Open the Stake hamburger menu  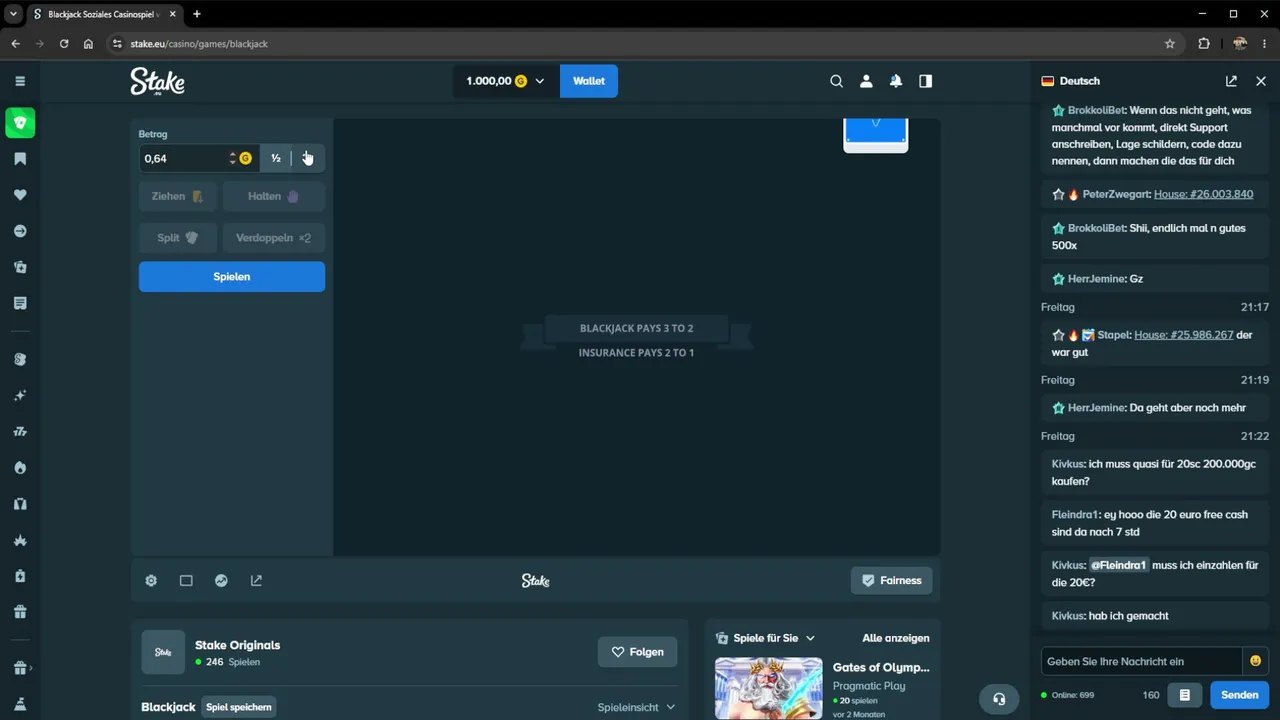(20, 81)
